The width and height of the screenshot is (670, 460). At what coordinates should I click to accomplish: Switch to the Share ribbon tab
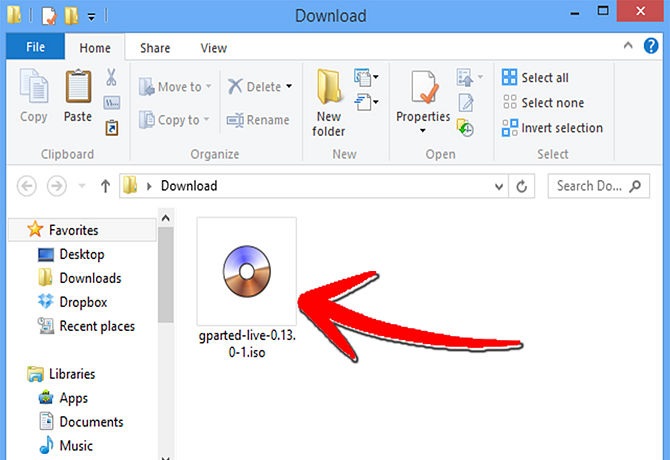coord(155,48)
